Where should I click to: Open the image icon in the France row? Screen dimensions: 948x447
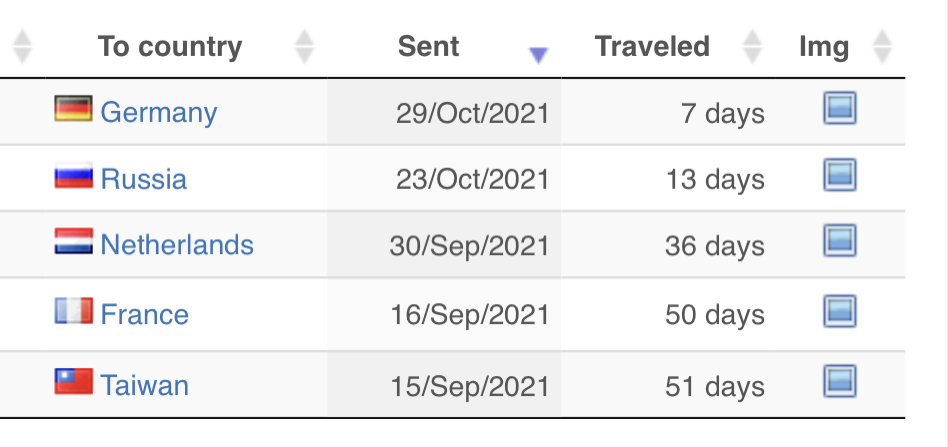[840, 311]
